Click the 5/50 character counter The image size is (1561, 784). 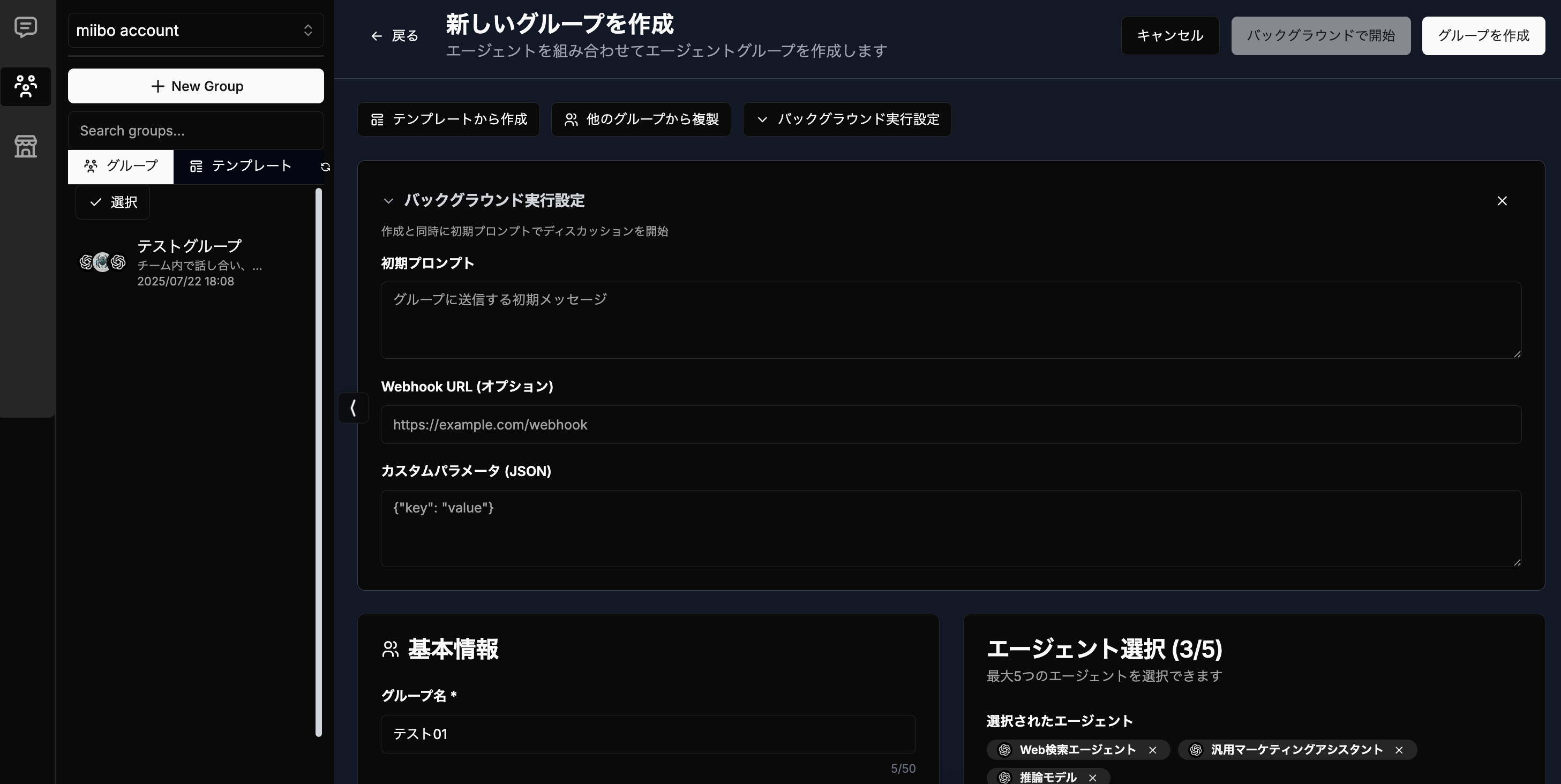[x=903, y=769]
